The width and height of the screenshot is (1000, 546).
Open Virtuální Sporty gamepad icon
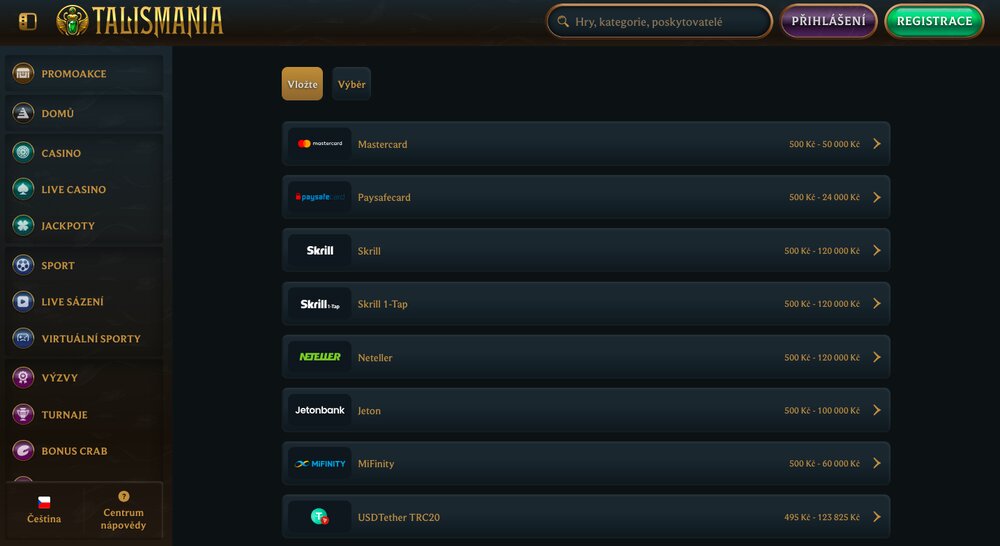click(x=23, y=338)
